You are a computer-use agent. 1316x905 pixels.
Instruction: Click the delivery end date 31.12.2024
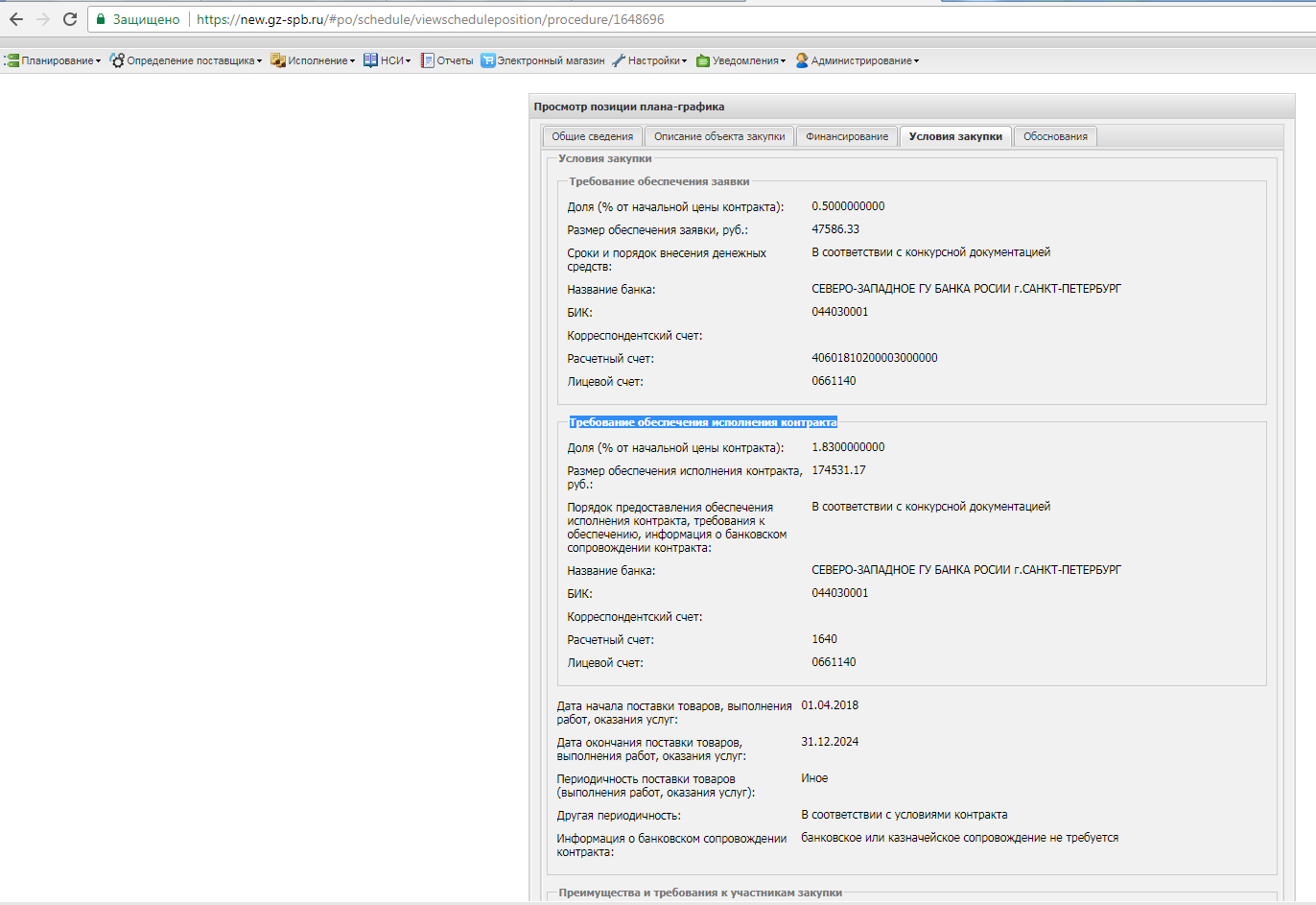(830, 742)
